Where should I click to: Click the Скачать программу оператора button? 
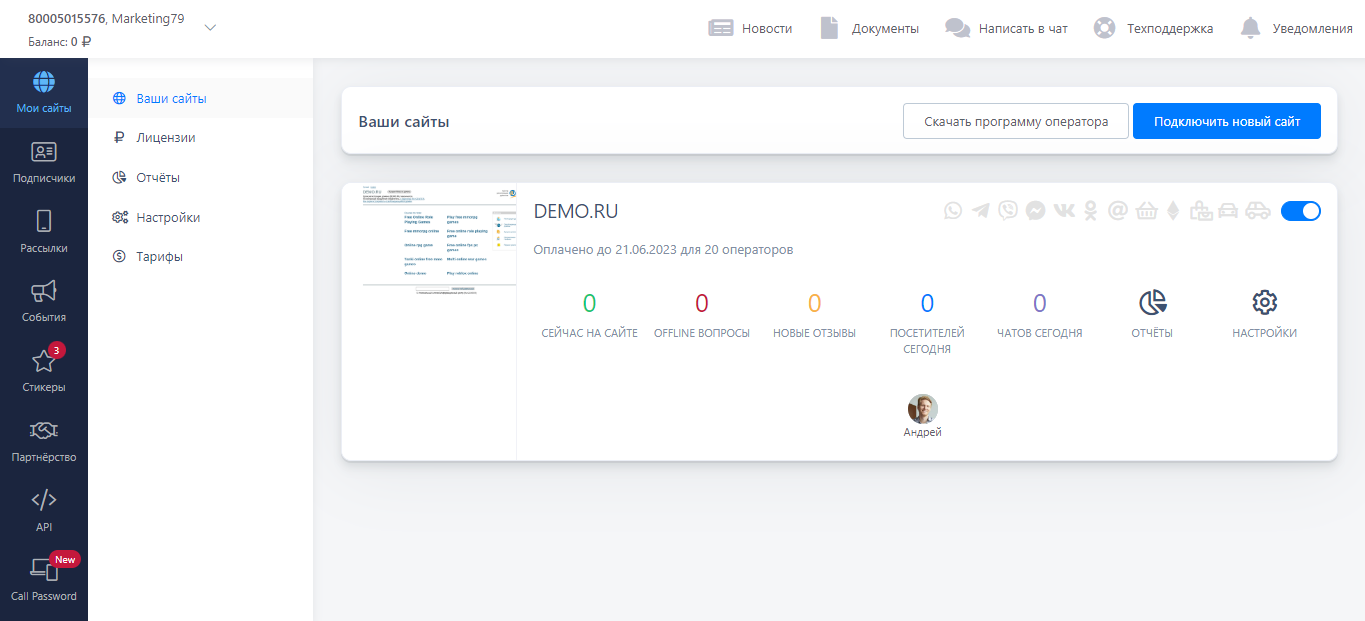point(1015,122)
